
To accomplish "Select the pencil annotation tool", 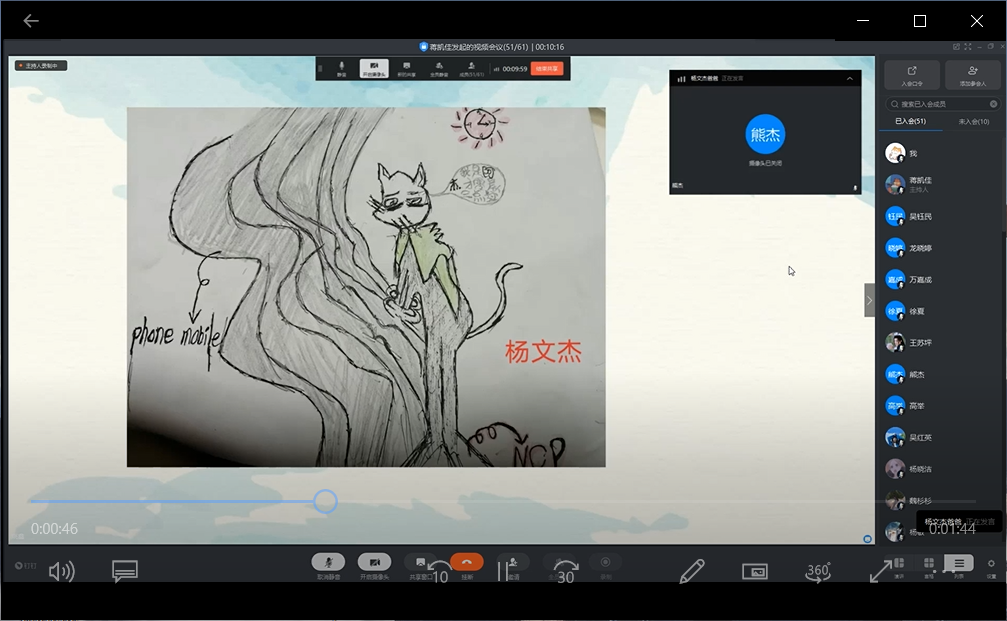I will point(691,571).
